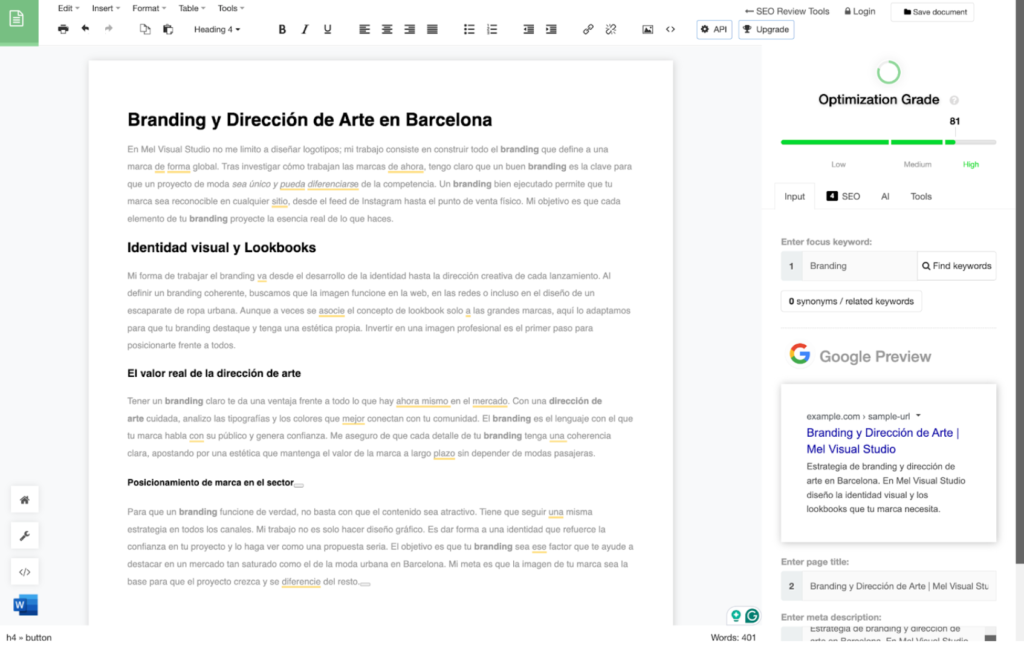
Task: Open the Heading 4 style dropdown
Action: point(217,30)
